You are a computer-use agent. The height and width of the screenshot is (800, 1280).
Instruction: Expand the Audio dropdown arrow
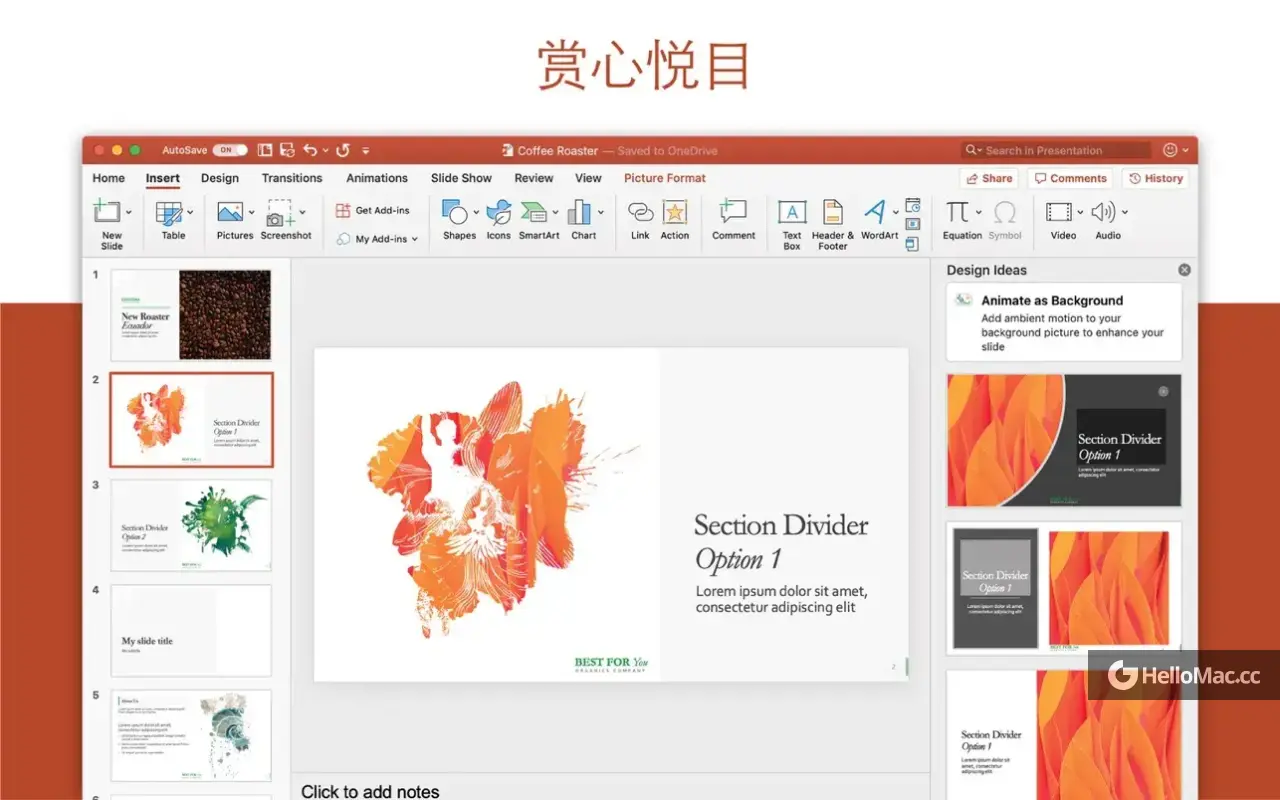1125,212
